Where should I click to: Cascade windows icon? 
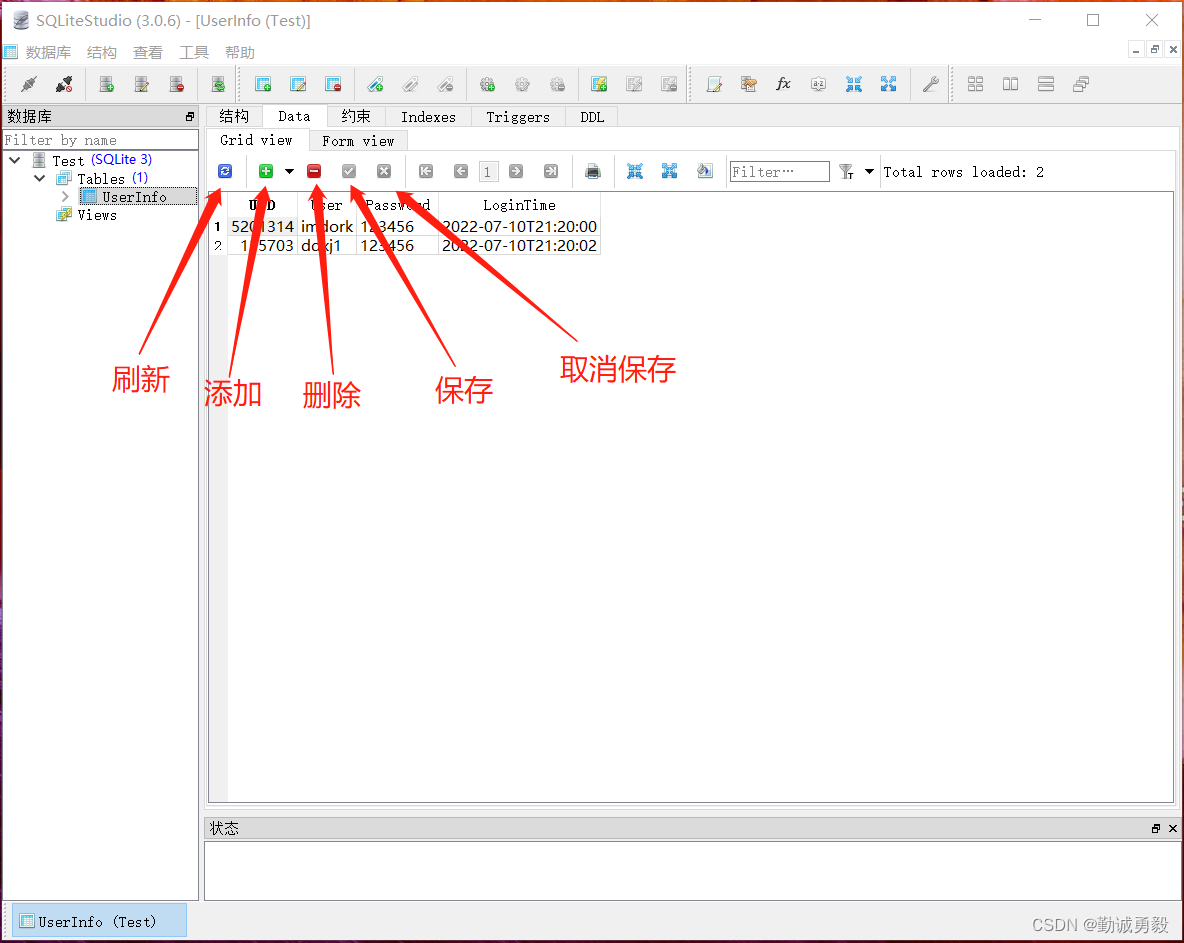tap(1081, 84)
